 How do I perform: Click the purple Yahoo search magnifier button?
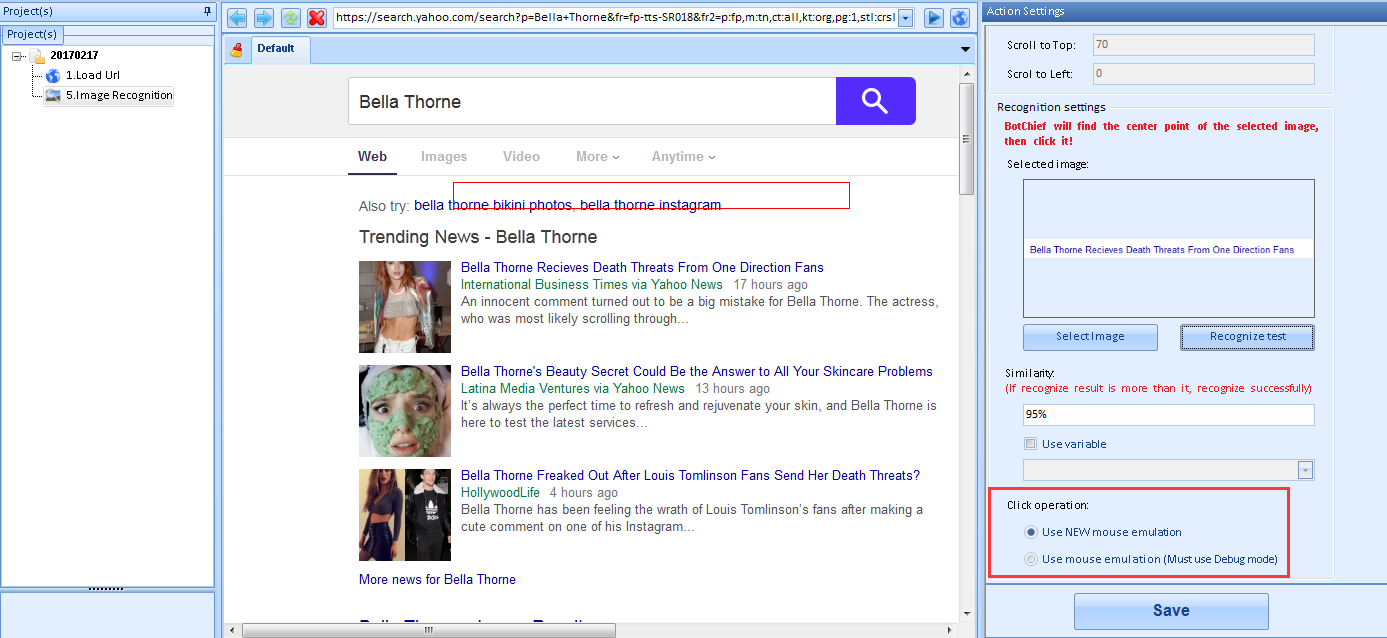click(875, 101)
